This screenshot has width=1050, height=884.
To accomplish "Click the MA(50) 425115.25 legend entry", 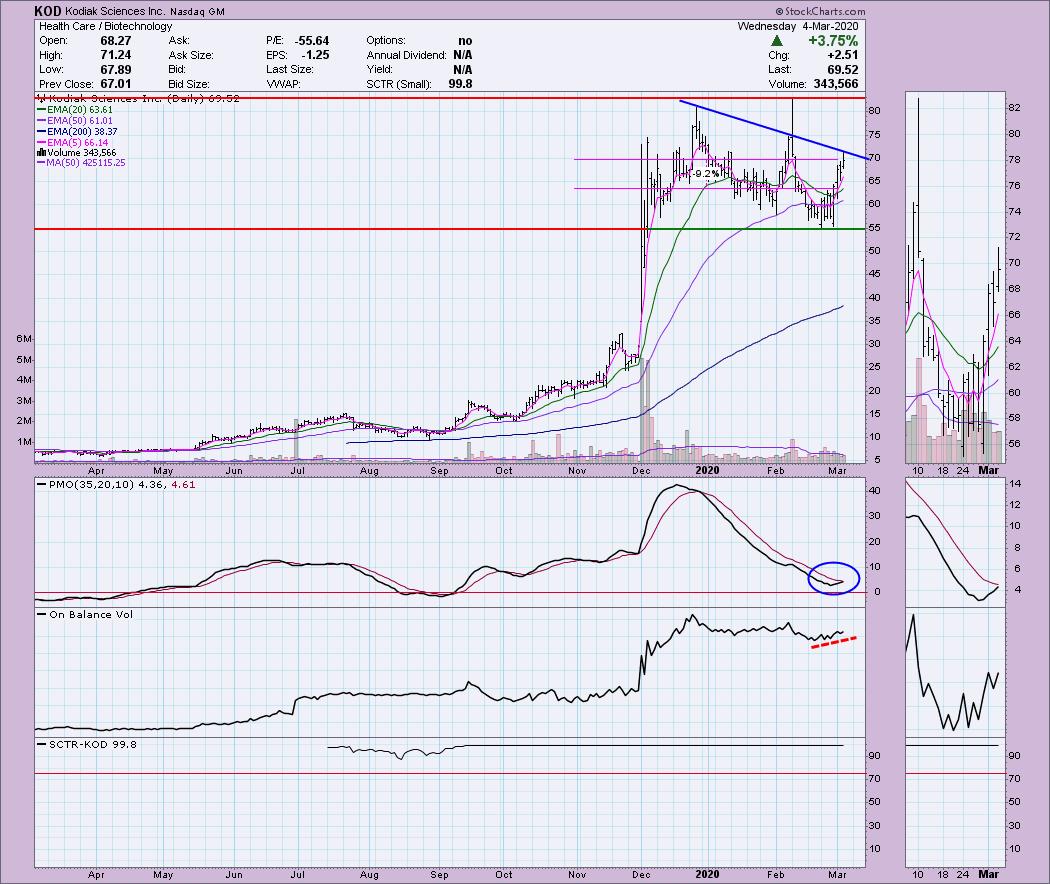I will 81,163.
